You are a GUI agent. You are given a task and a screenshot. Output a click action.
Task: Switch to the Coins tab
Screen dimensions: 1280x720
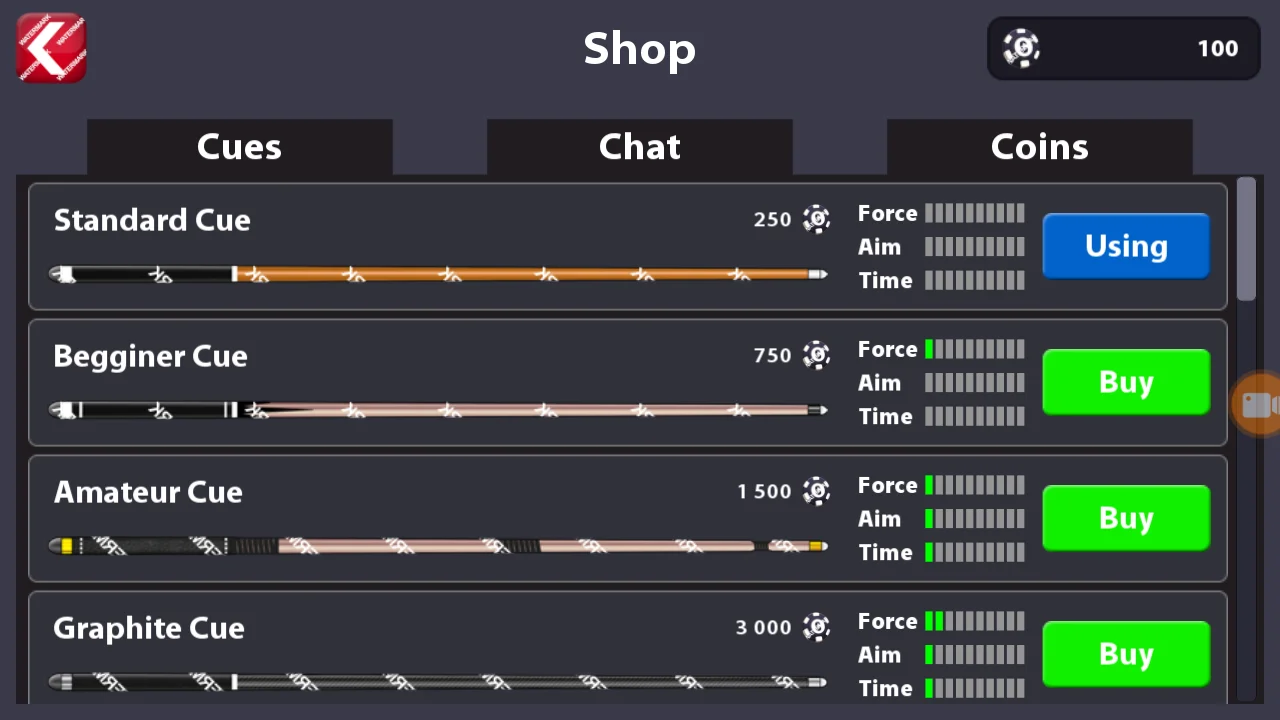[1039, 147]
